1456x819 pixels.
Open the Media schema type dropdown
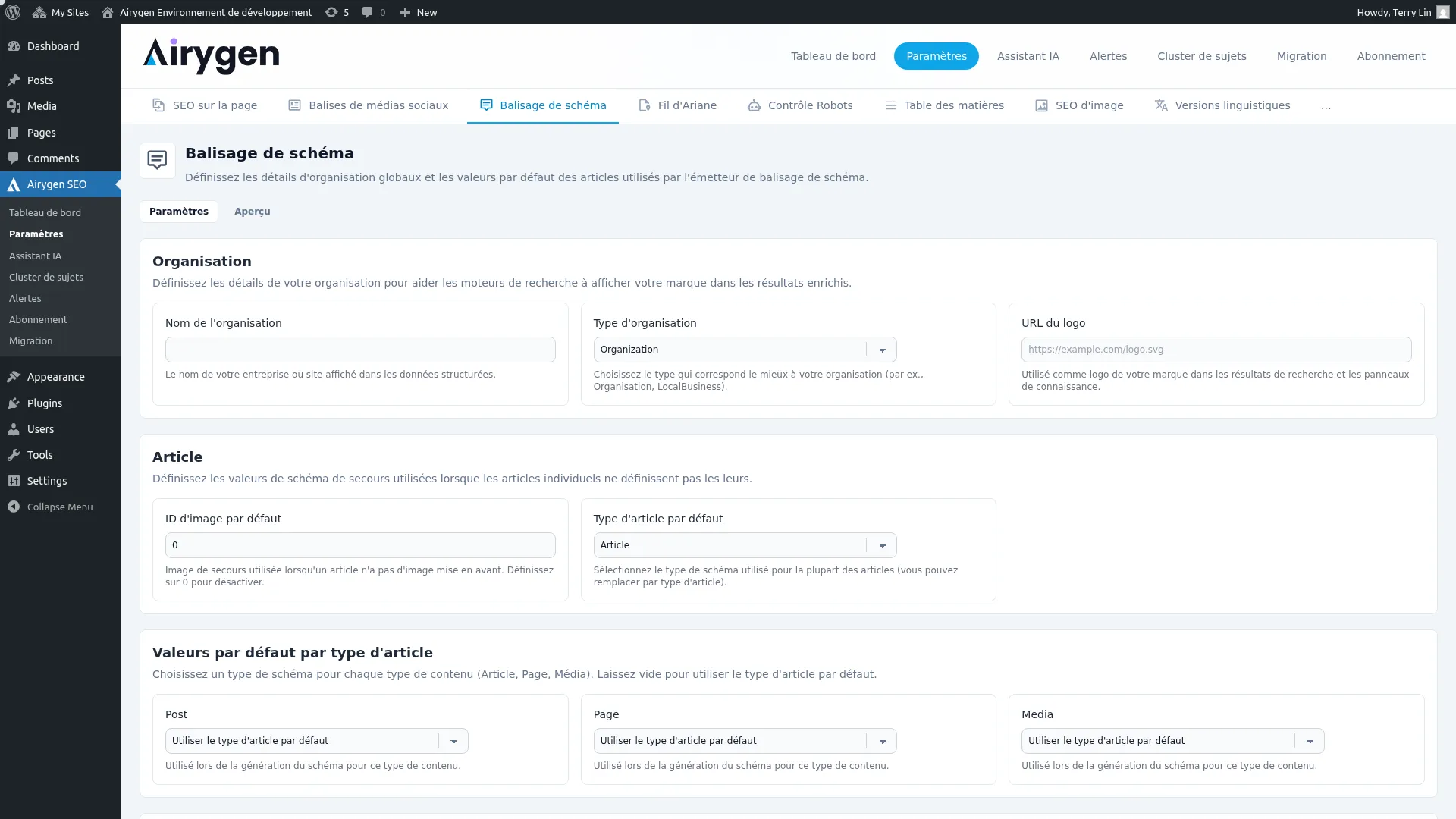[1172, 741]
